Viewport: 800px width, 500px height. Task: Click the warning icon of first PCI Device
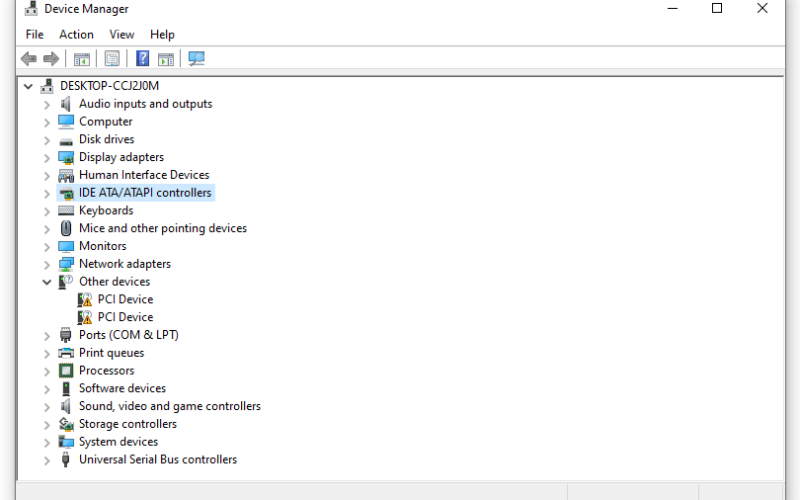pyautogui.click(x=85, y=299)
